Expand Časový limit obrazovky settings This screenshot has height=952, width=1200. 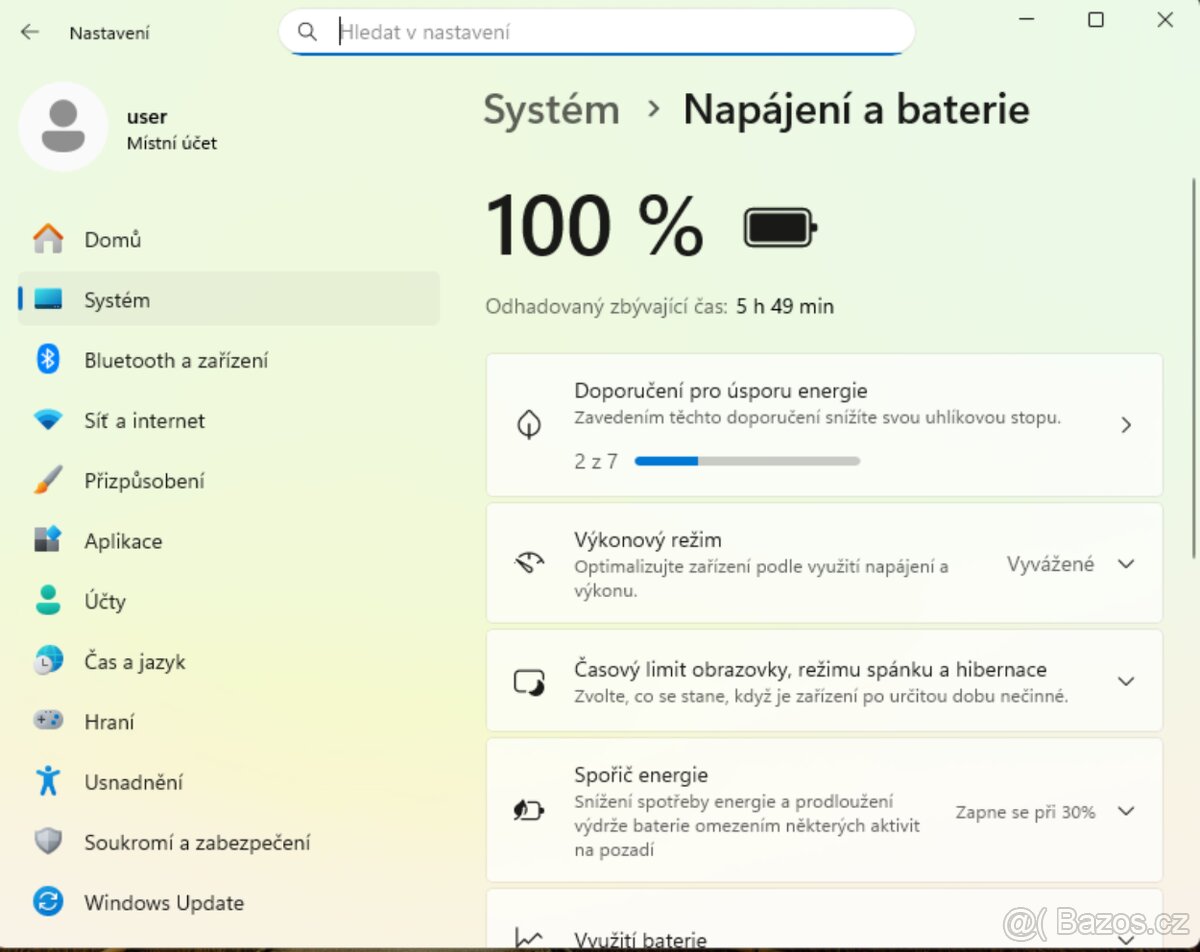(1126, 681)
